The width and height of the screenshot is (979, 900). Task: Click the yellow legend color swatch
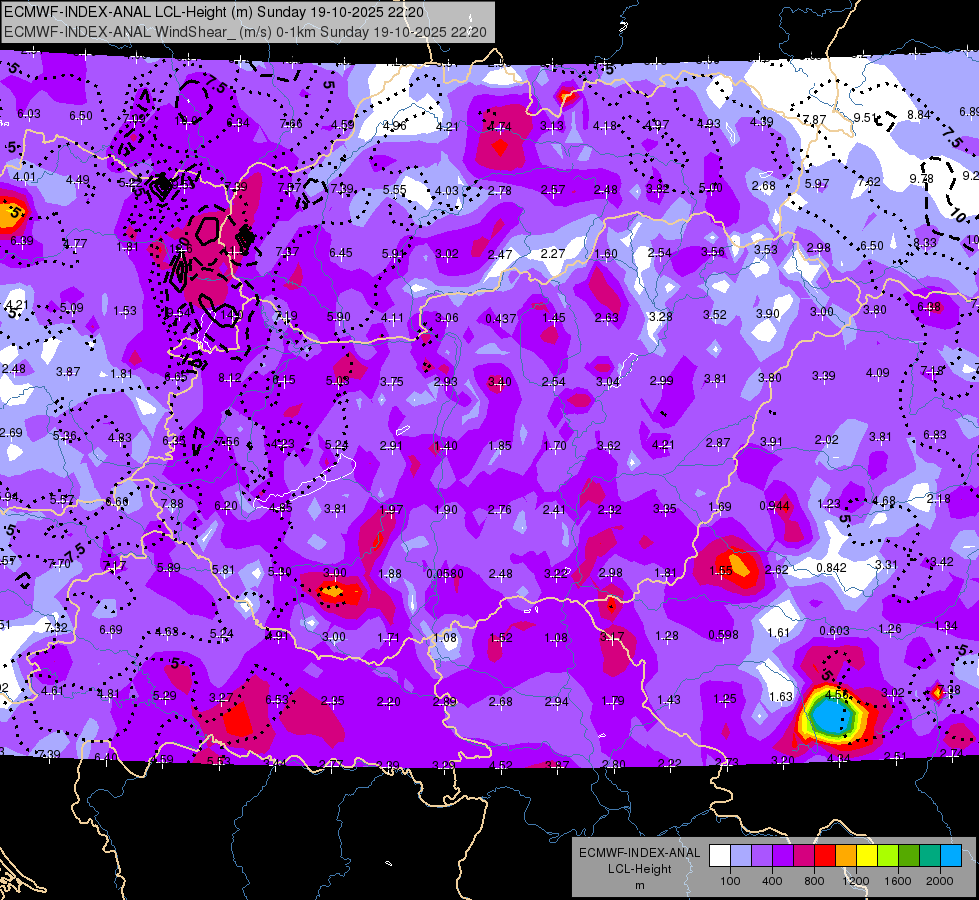click(x=867, y=855)
